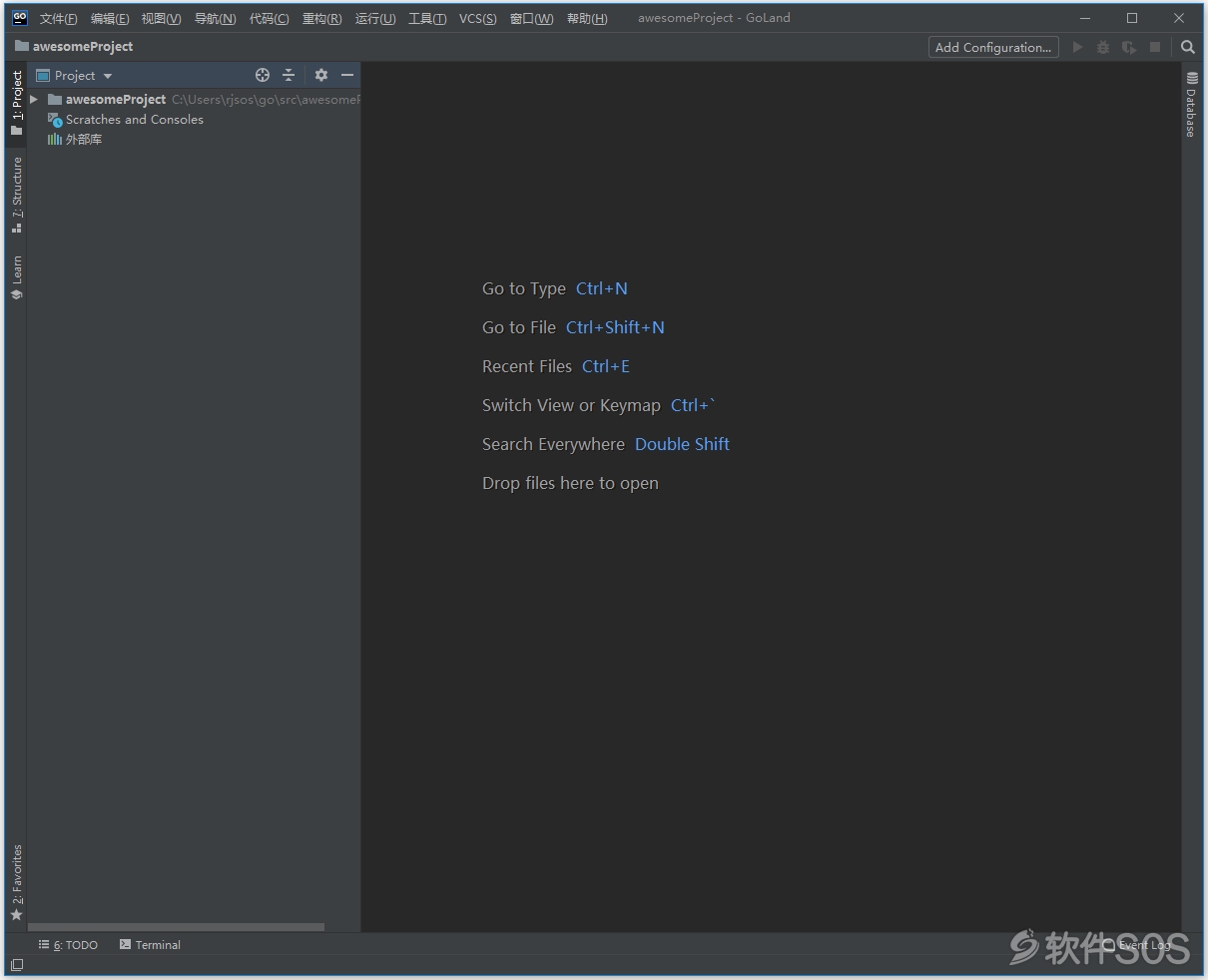Toggle the 7: Structure side tab

(x=16, y=195)
